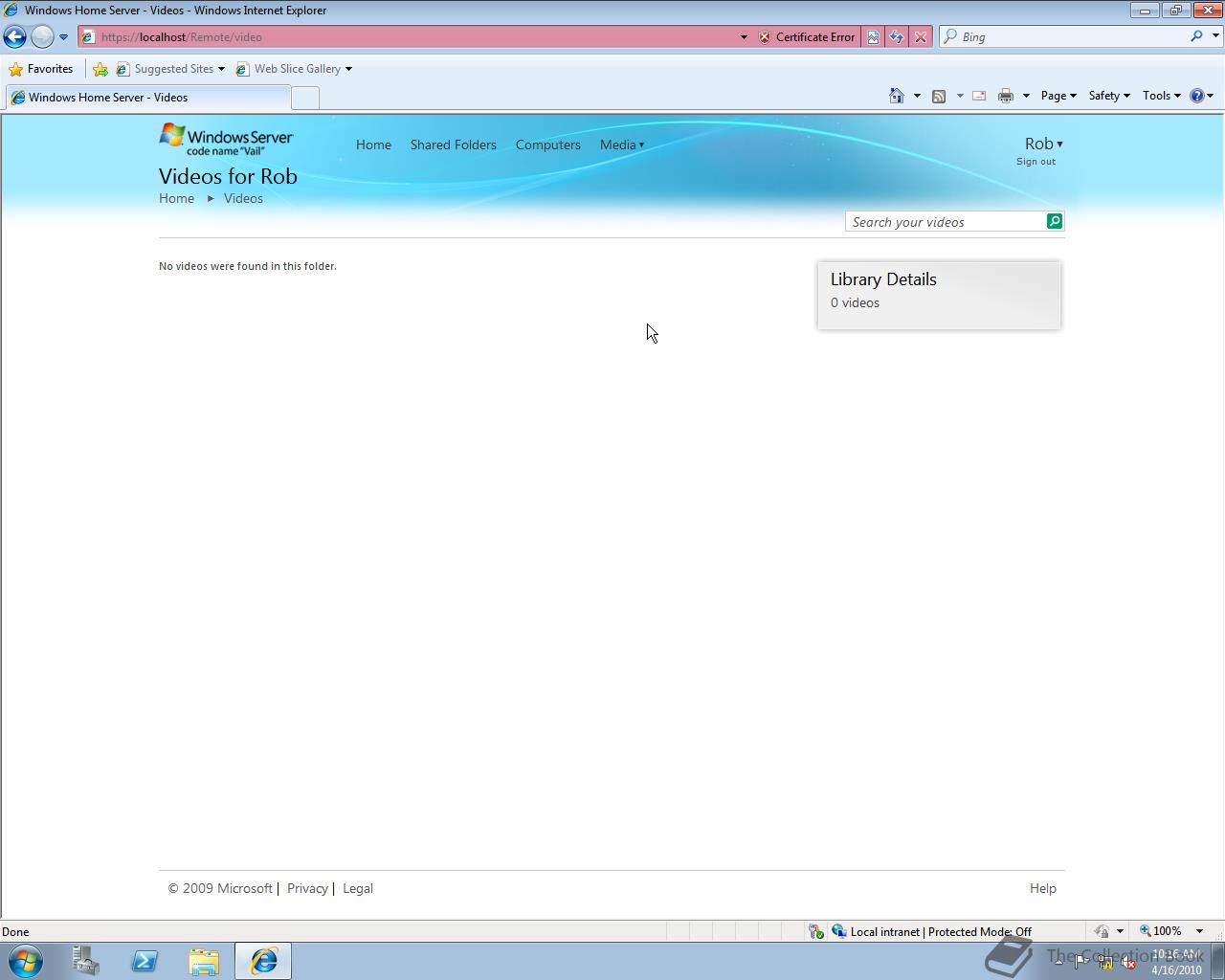Go back with the browser Back arrow
This screenshot has height=980, width=1225.
15,36
